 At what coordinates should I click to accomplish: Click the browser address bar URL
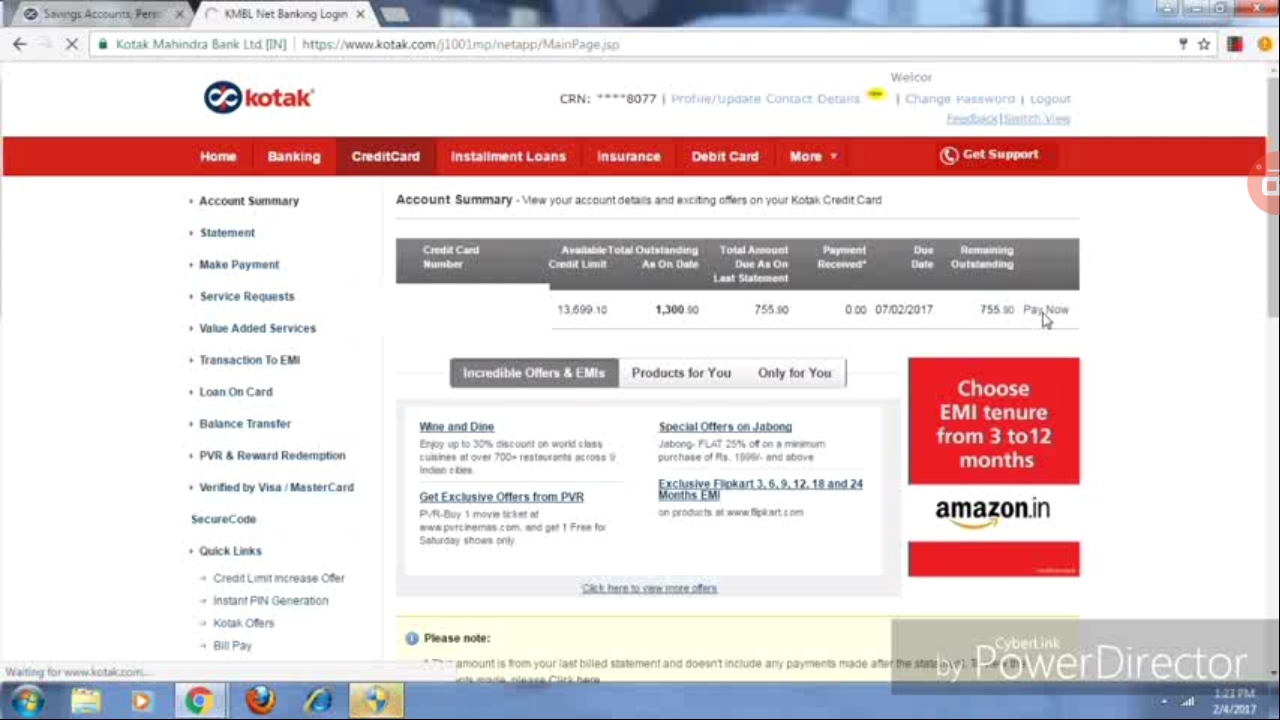coord(460,44)
